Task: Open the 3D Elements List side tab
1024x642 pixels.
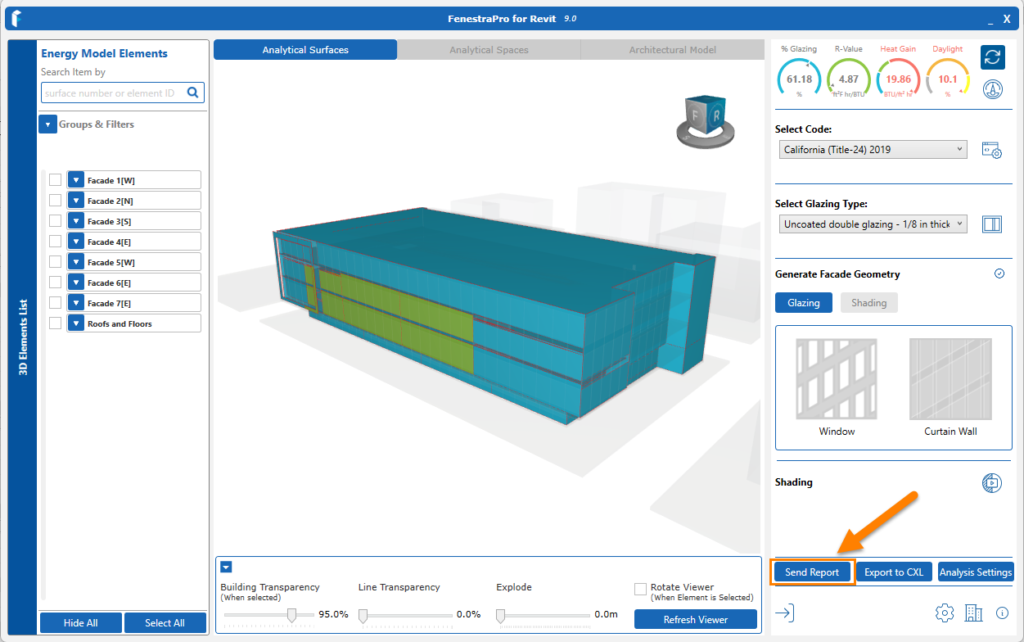Action: point(23,337)
